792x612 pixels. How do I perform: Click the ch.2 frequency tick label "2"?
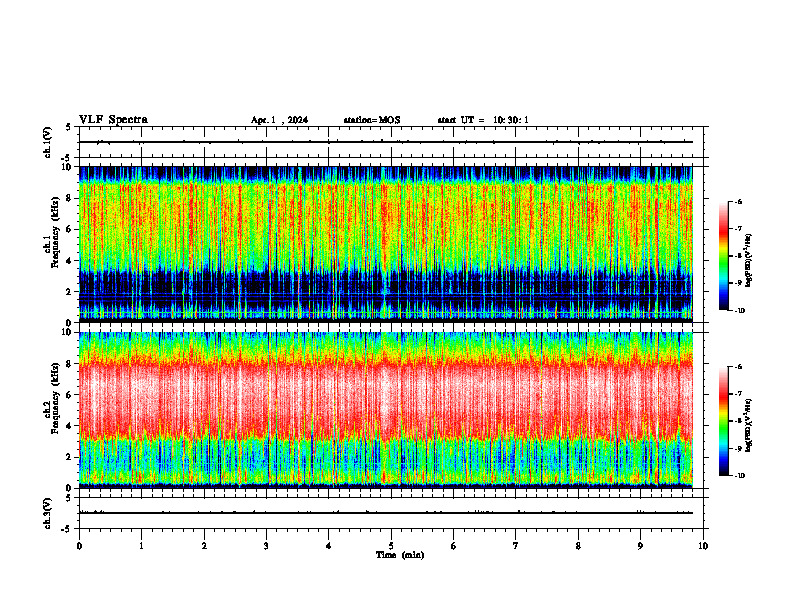pyautogui.click(x=69, y=457)
